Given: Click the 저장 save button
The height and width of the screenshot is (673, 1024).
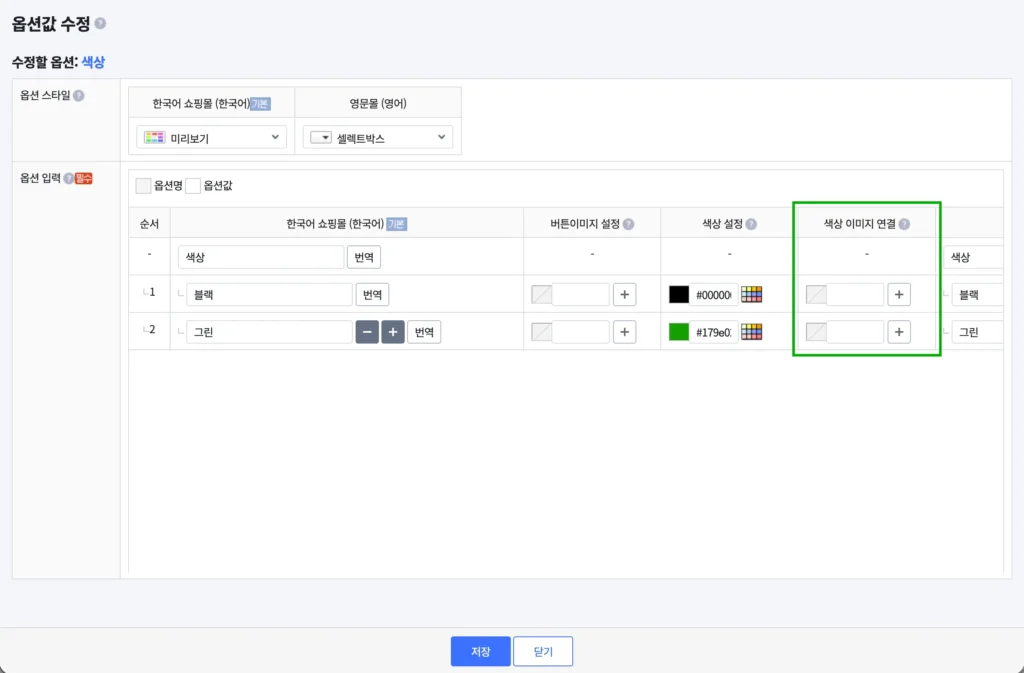Looking at the screenshot, I should tap(480, 651).
